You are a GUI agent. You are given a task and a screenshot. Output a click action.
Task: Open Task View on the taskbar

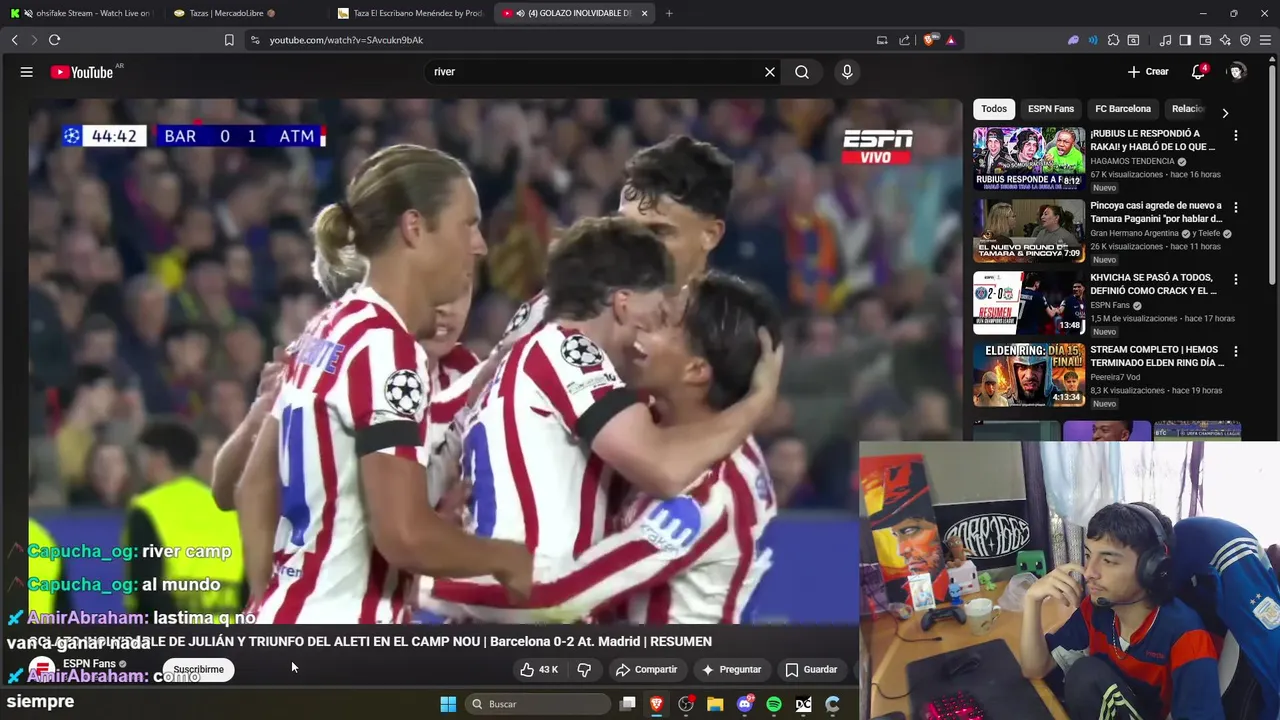(x=627, y=704)
